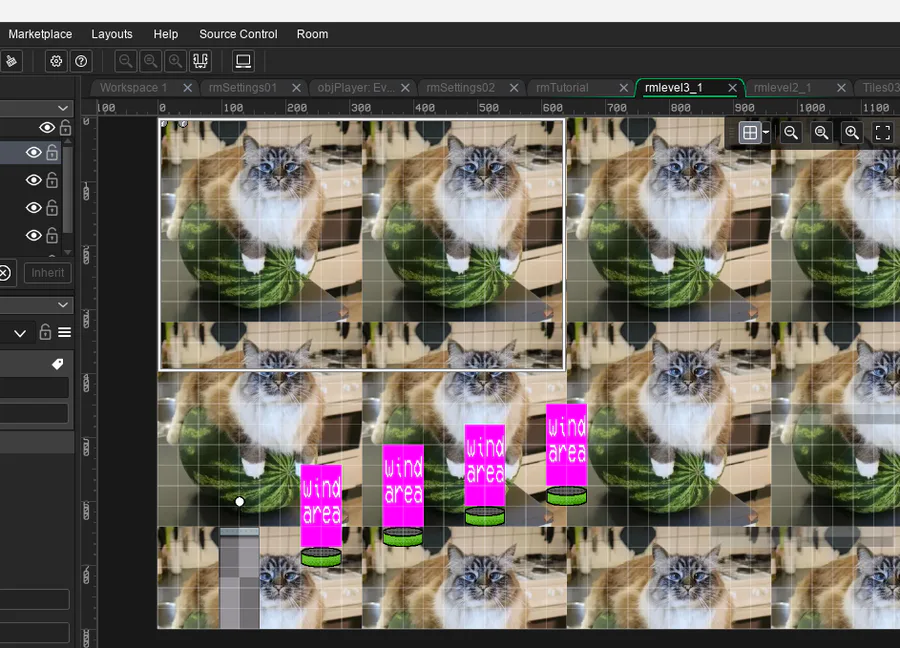This screenshot has width=900, height=648.
Task: Toggle lock of layer below the selected one
Action: tap(52, 180)
